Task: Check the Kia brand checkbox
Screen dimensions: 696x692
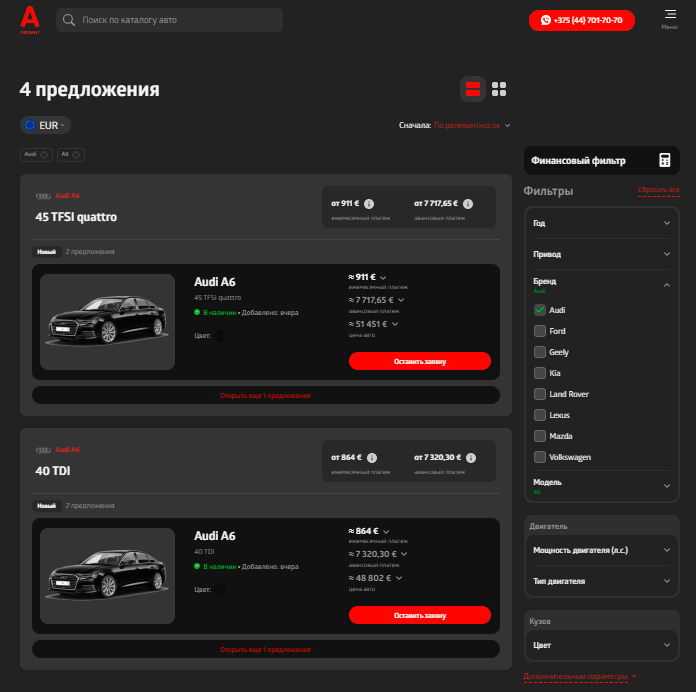Action: (540, 373)
